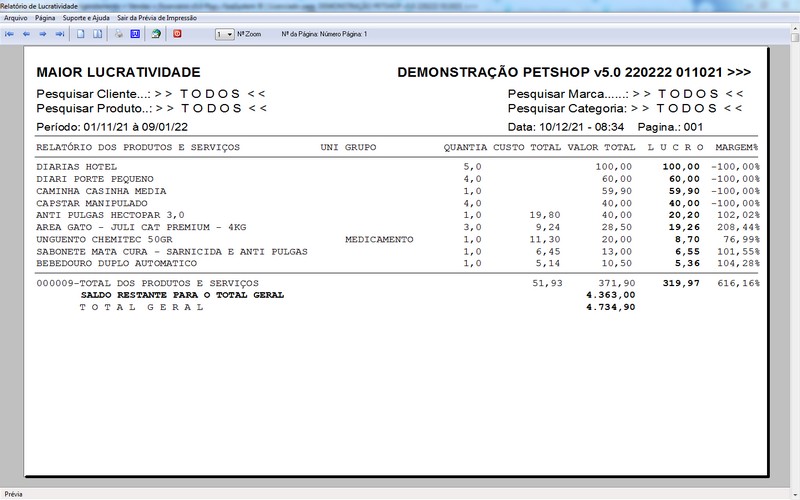This screenshot has height=500, width=800.
Task: Click the custo total 51,93 value
Action: click(x=547, y=283)
